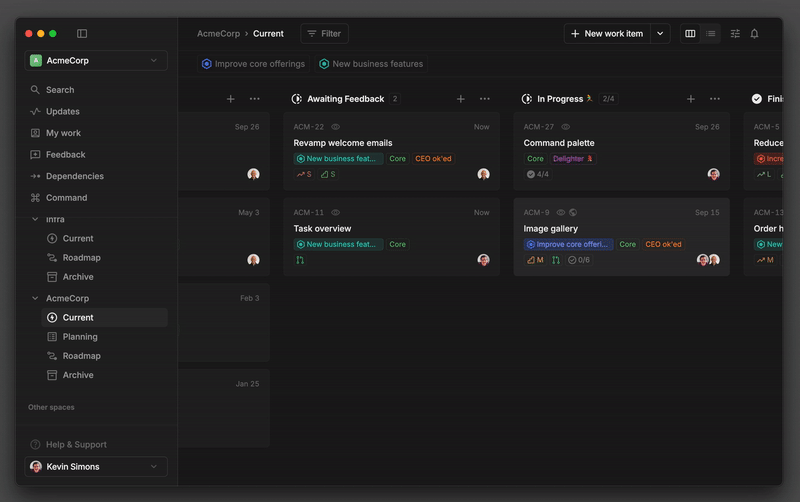The width and height of the screenshot is (800, 502).
Task: Toggle the sidebar panel icon
Action: (x=82, y=34)
